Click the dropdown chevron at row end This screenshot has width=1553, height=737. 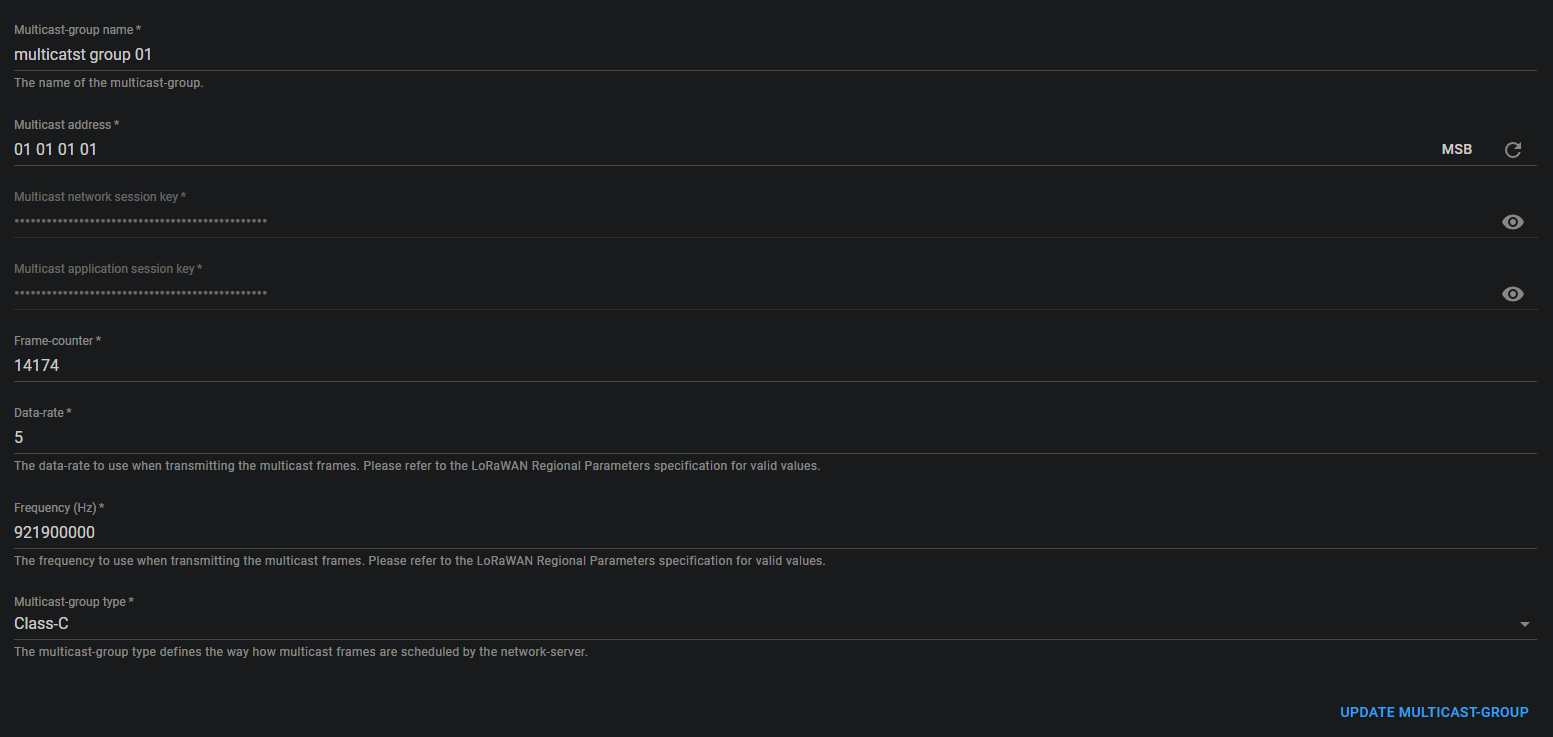pos(1524,622)
